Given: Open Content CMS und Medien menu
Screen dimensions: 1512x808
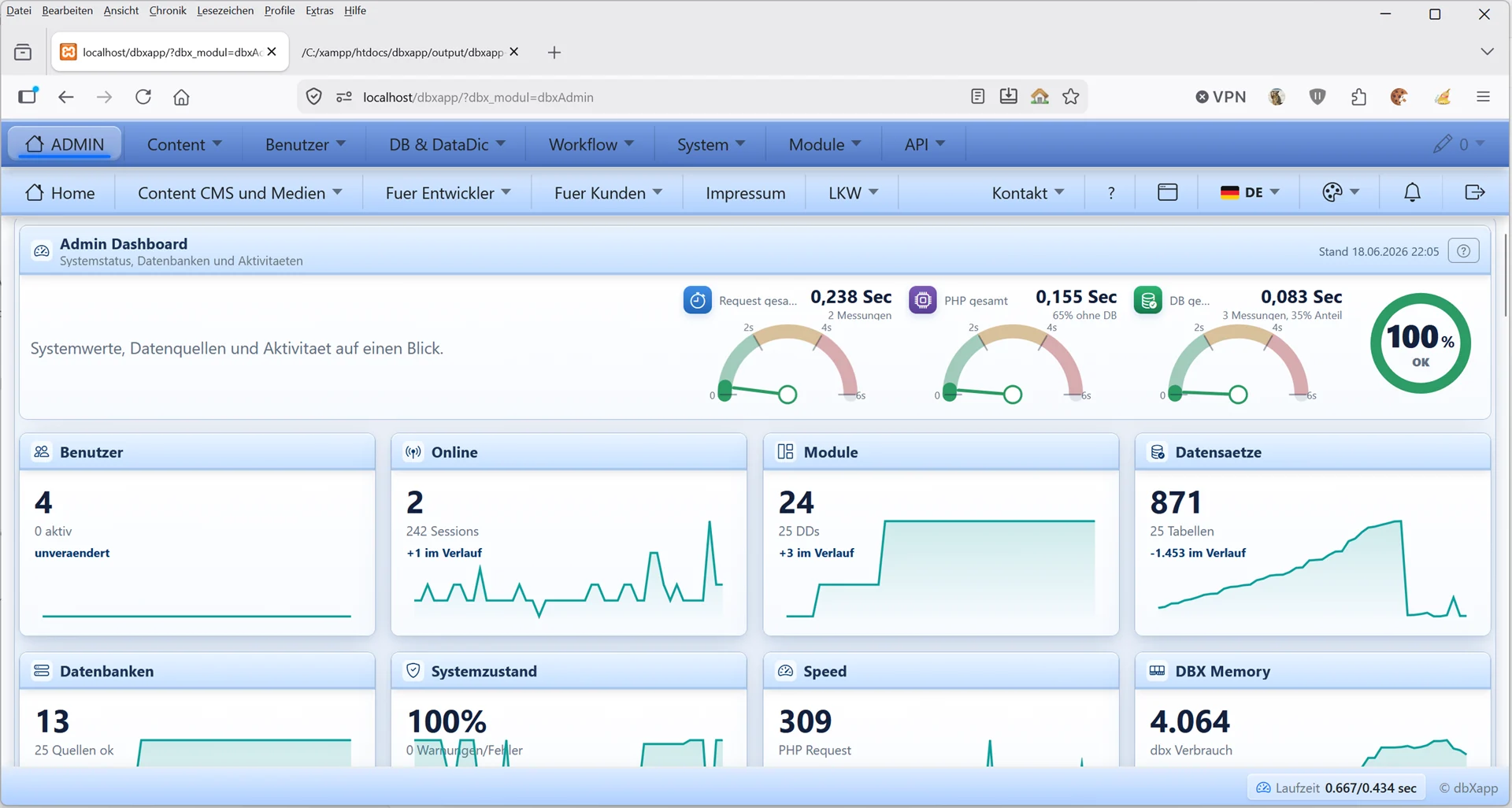Looking at the screenshot, I should (239, 193).
